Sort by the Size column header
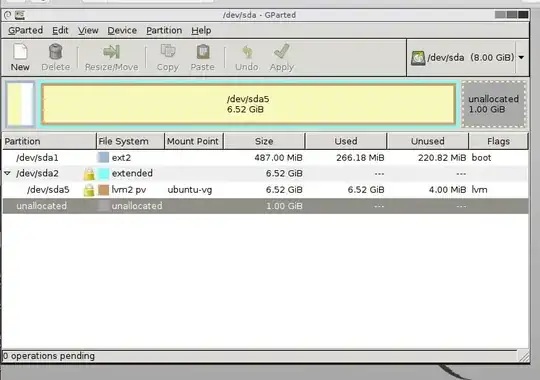 pos(264,141)
